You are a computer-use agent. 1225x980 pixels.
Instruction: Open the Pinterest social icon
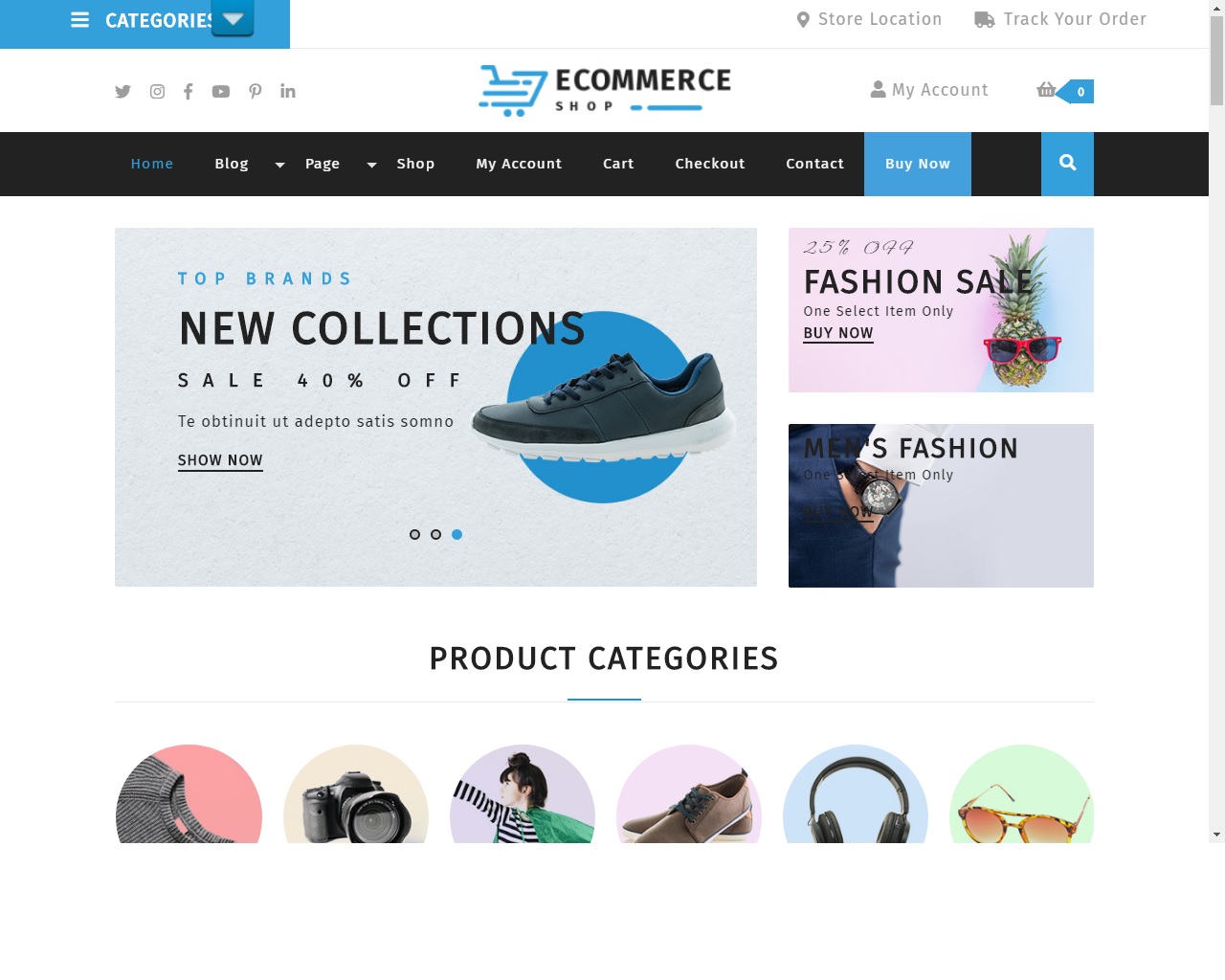(256, 92)
